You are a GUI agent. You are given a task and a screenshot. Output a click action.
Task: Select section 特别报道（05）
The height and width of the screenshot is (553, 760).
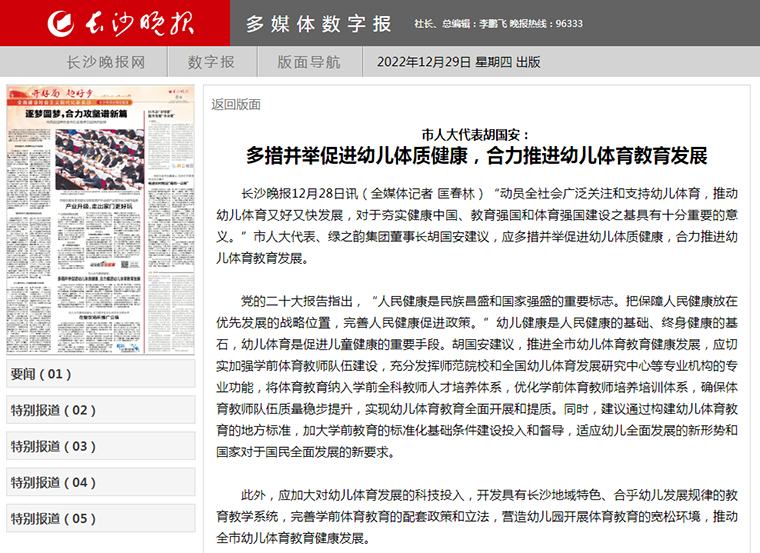click(53, 518)
